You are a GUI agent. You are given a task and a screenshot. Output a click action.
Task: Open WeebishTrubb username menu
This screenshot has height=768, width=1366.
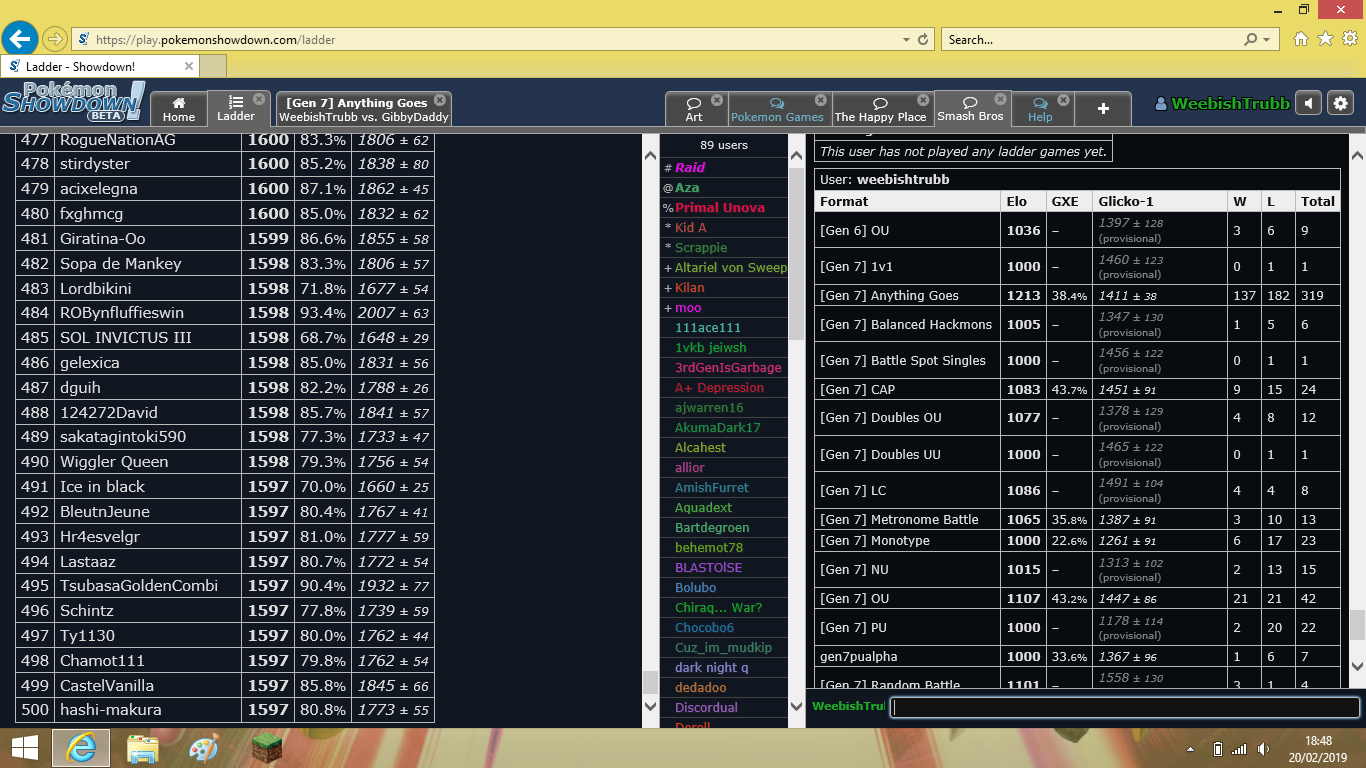point(1222,103)
